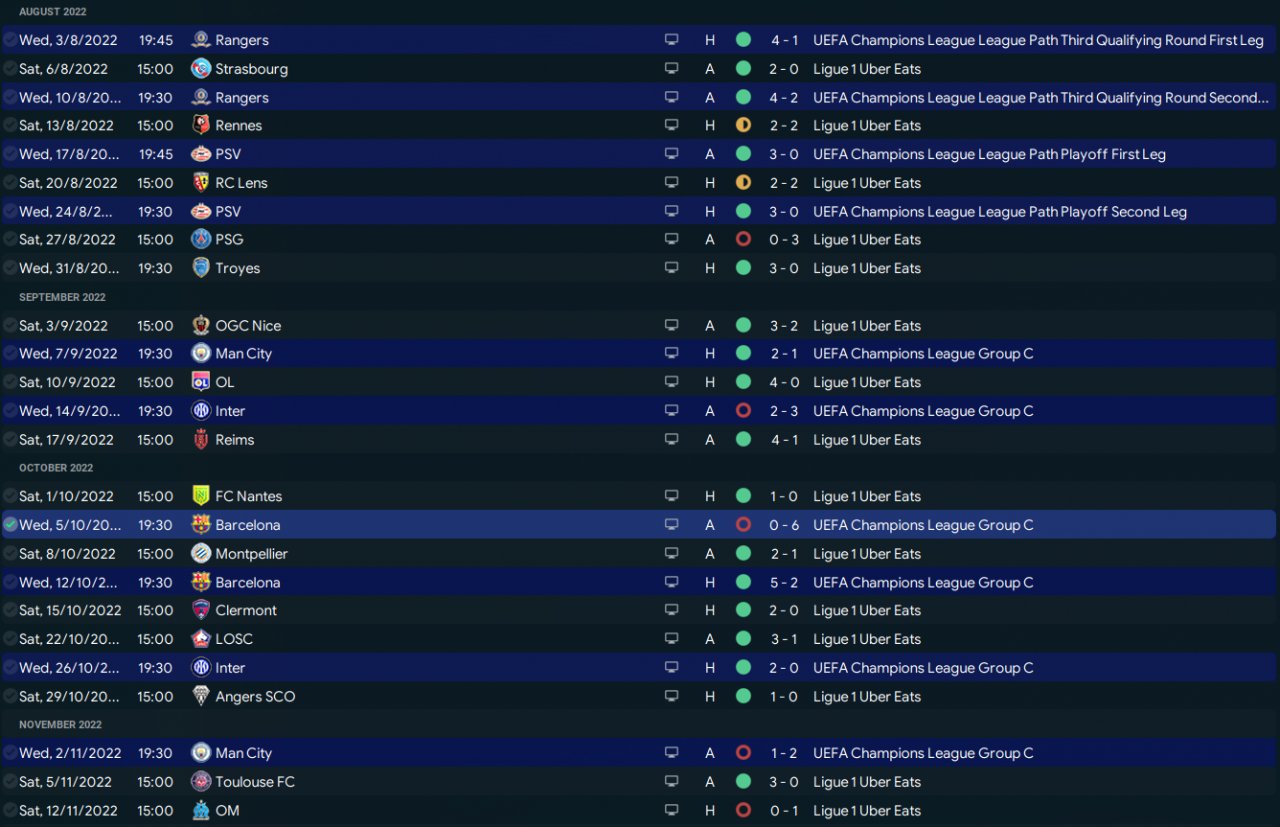Select the SEPTEMBER 2022 month header
Image resolution: width=1280 pixels, height=827 pixels.
point(62,297)
